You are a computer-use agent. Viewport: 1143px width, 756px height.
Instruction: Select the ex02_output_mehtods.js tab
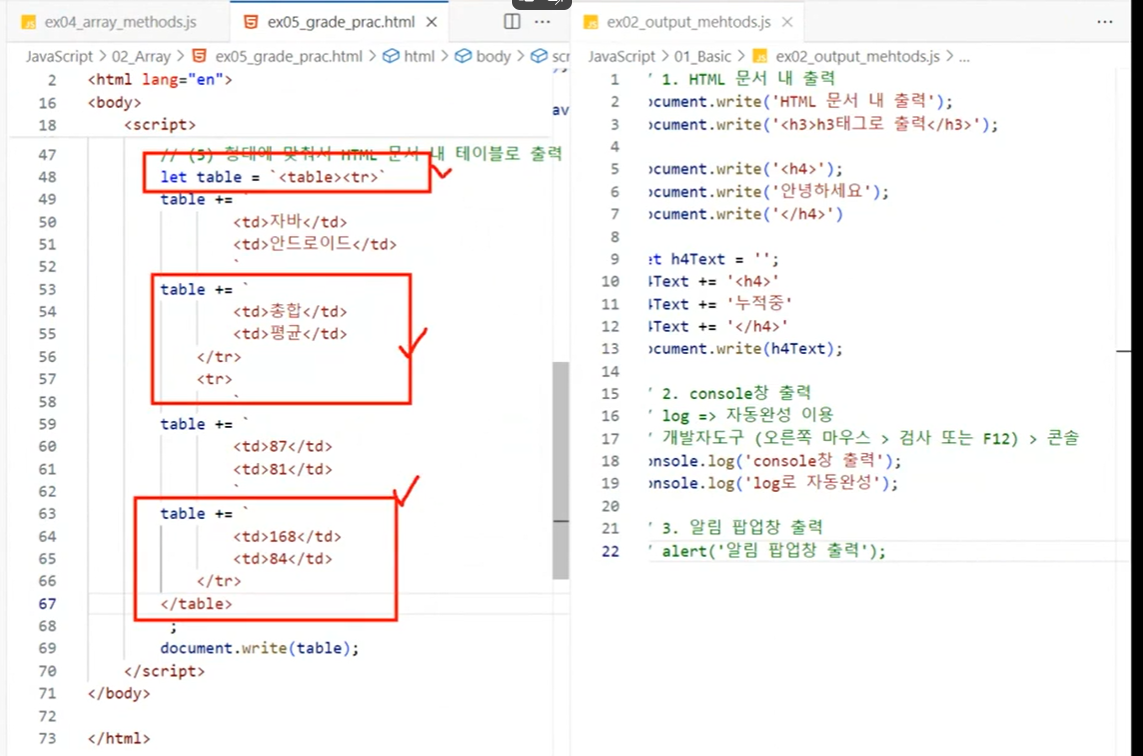click(688, 22)
